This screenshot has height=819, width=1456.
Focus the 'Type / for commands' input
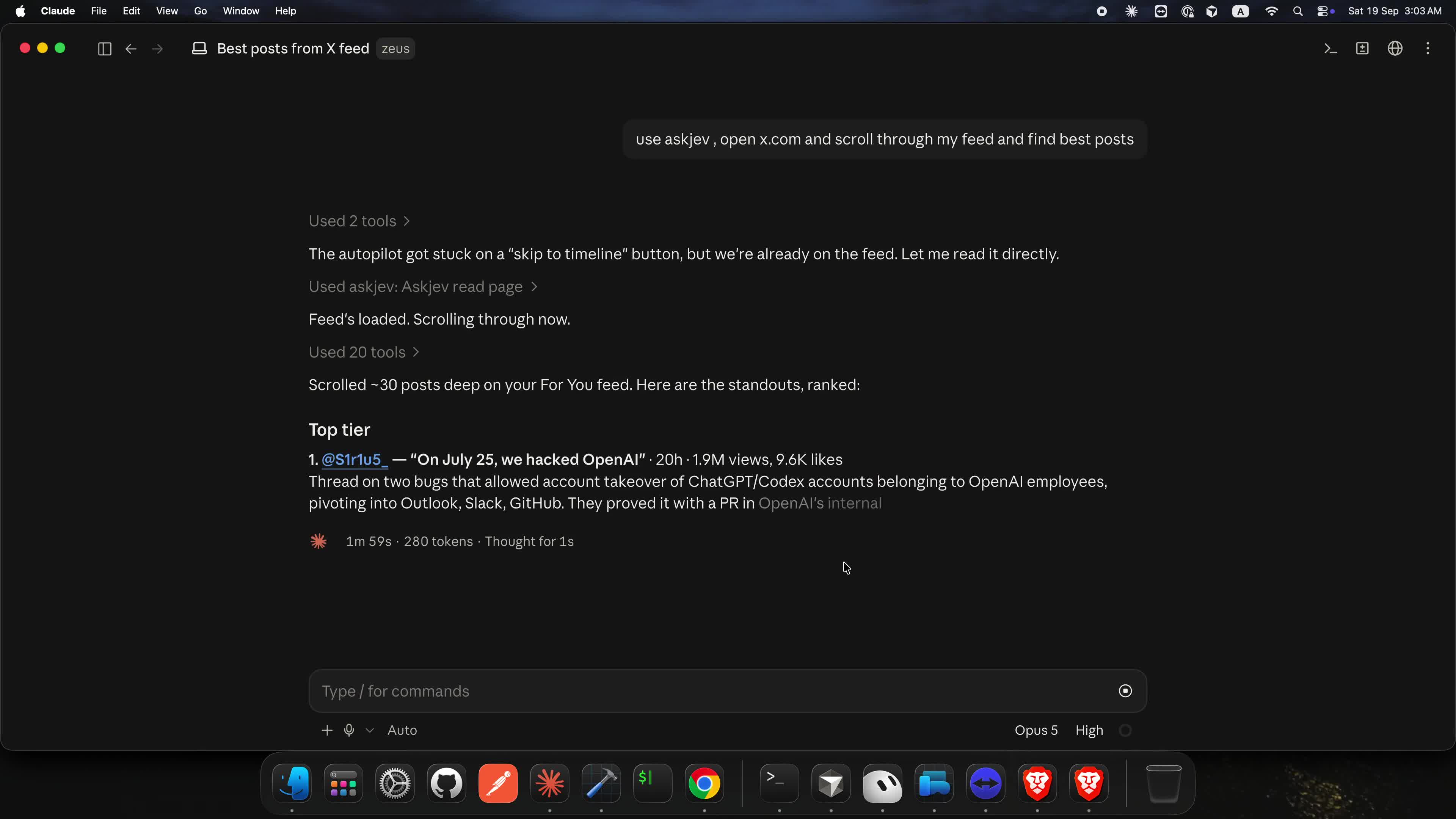728,691
